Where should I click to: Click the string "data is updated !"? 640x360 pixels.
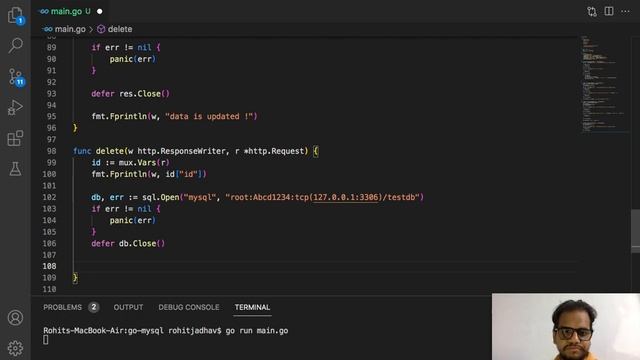tap(209, 116)
